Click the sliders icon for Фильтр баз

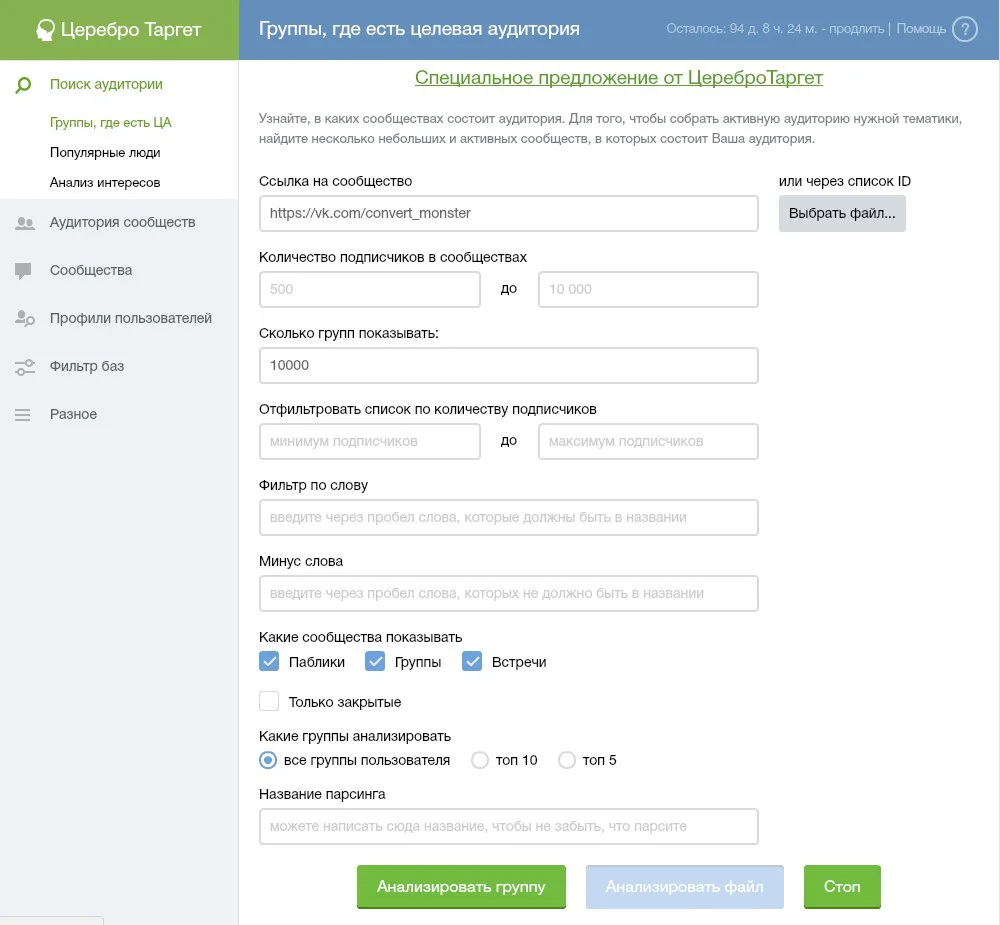pyautogui.click(x=24, y=367)
